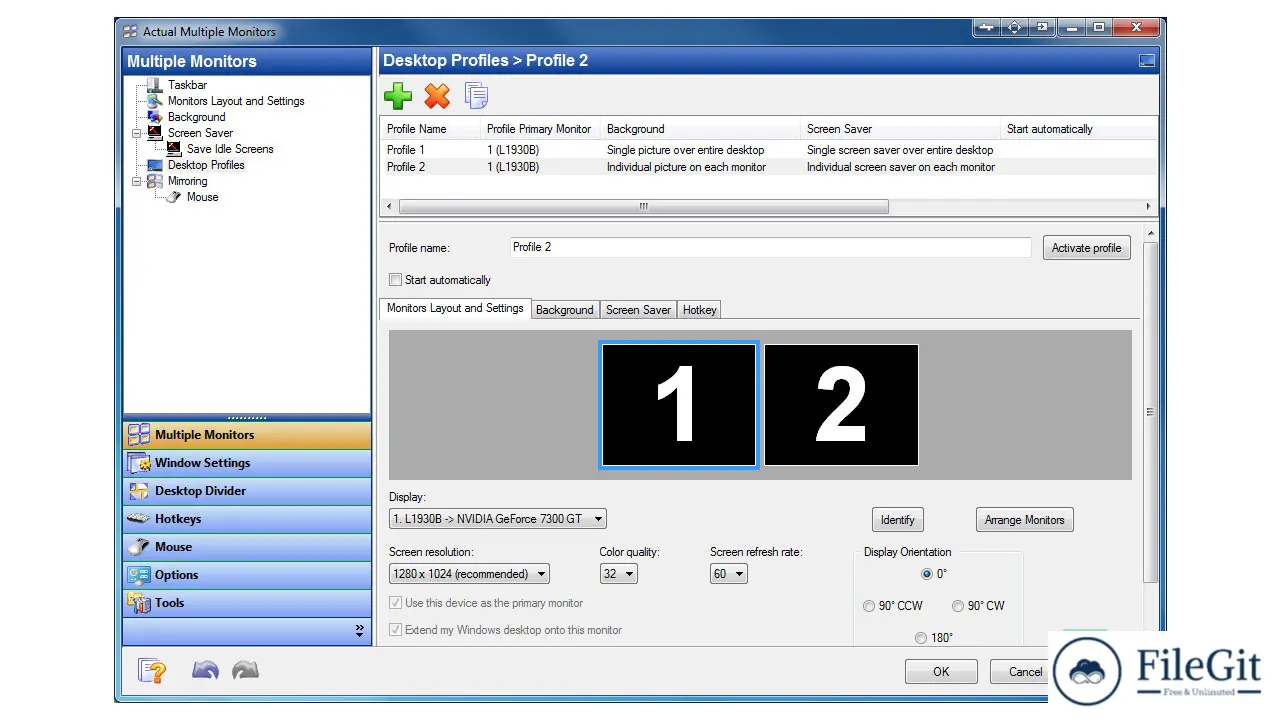
Task: Open the Display dropdown showing L1930B
Action: (498, 519)
